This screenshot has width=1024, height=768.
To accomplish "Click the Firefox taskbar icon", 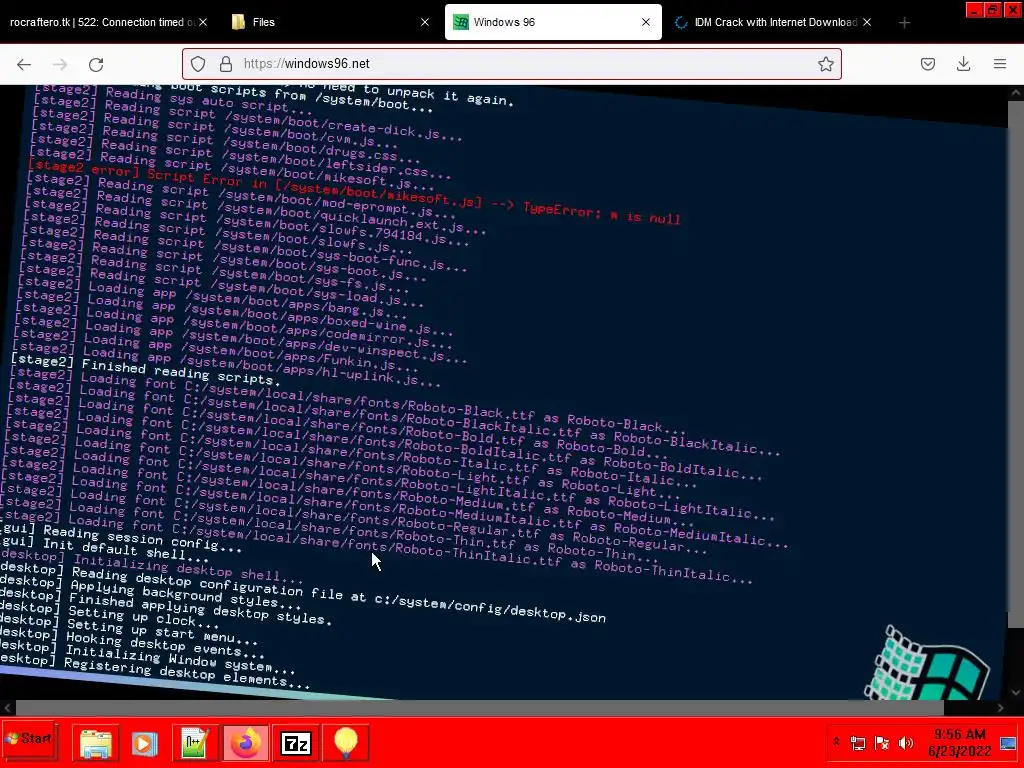I will click(x=246, y=743).
